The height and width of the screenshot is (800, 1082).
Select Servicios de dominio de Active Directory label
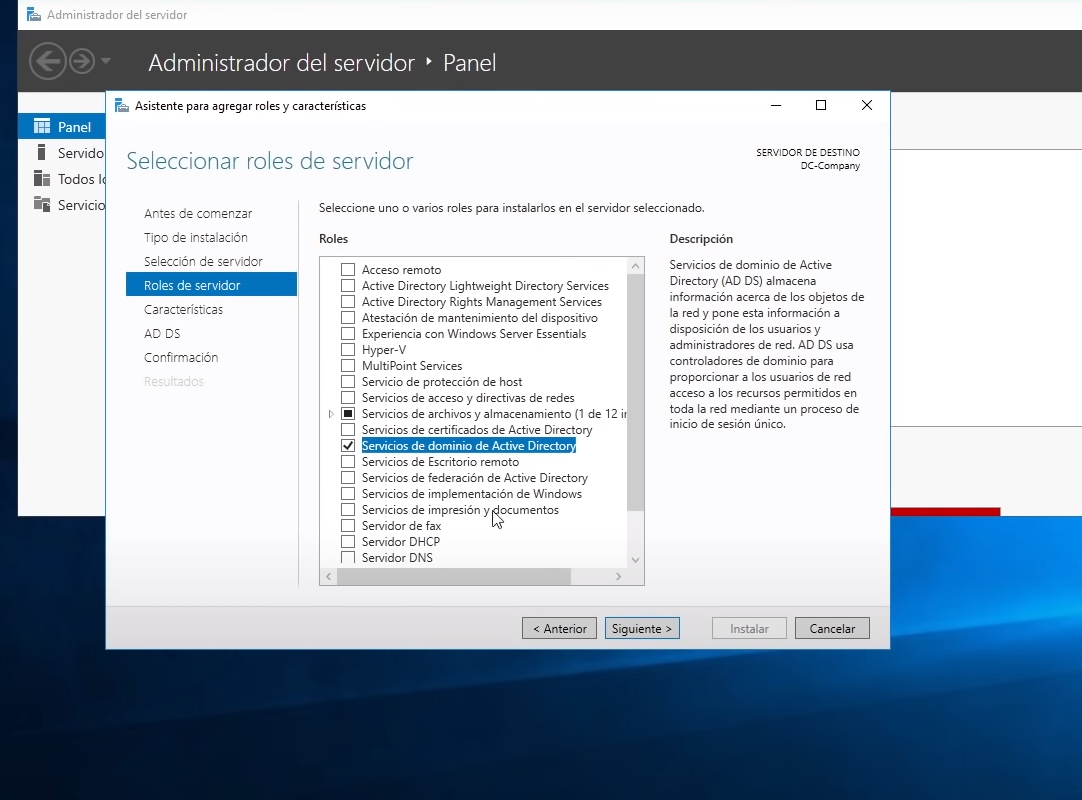pos(469,446)
